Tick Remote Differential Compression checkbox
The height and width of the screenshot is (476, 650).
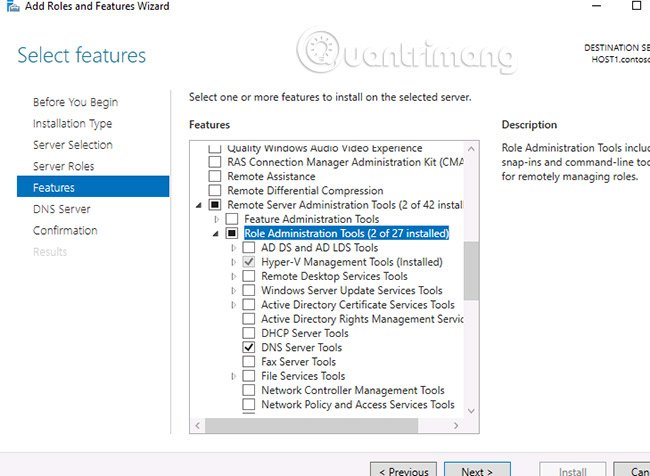[x=214, y=190]
